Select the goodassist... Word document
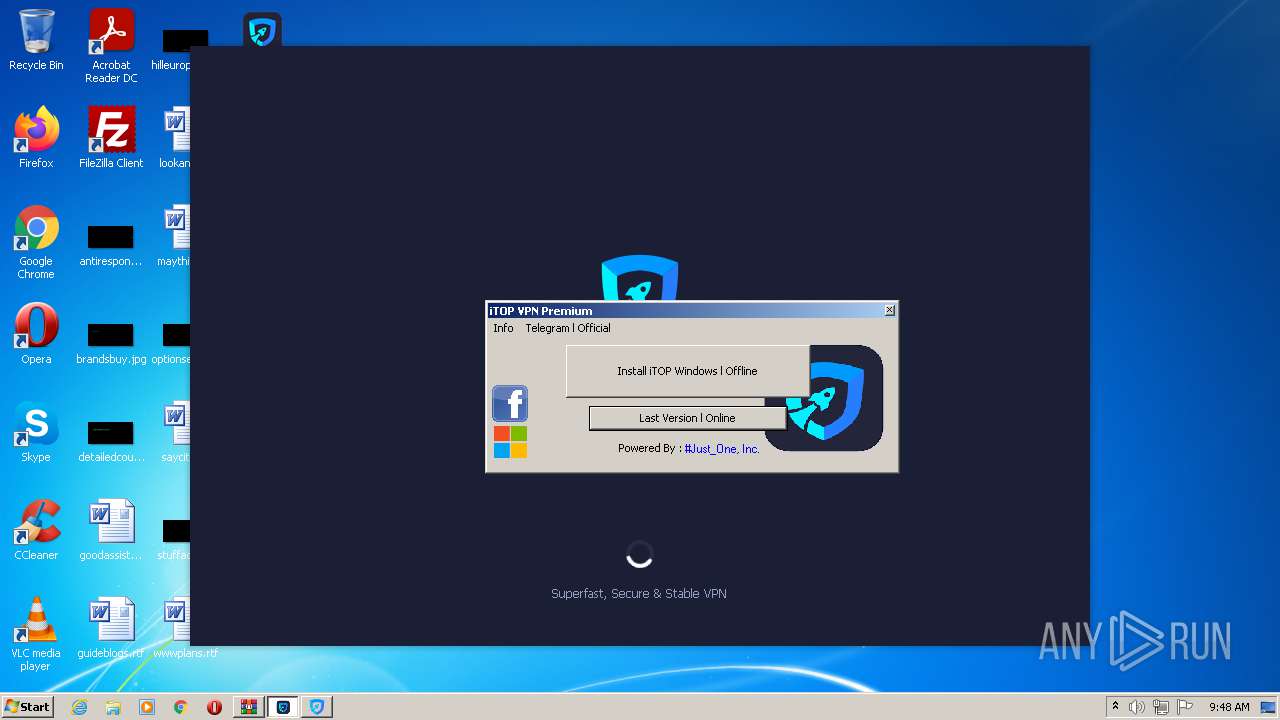This screenshot has height=720, width=1280. coord(111,530)
